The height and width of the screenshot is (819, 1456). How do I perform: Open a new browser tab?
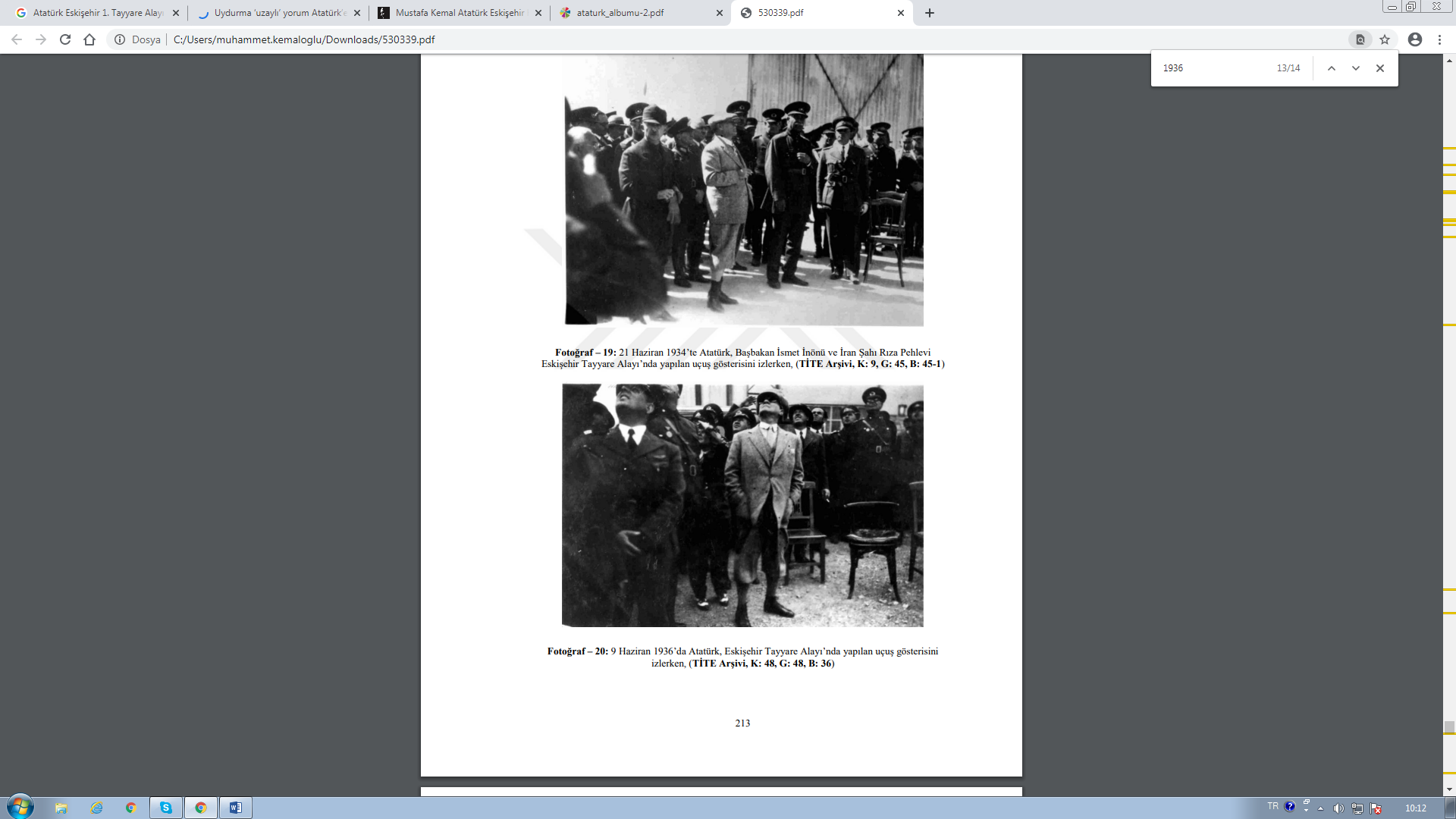point(930,13)
